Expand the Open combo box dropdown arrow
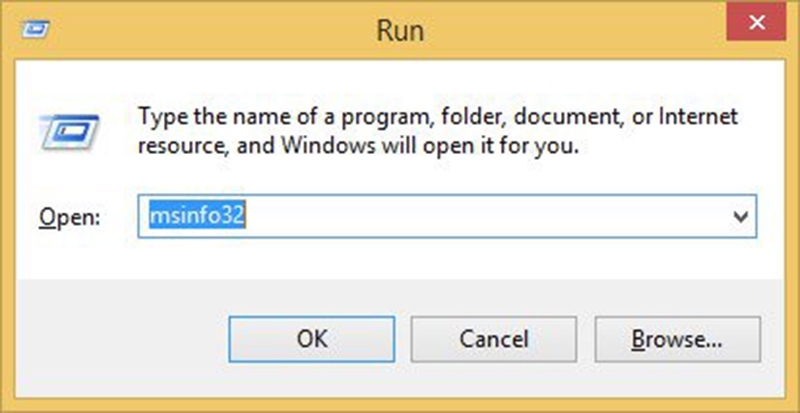Image resolution: width=800 pixels, height=413 pixels. (741, 216)
